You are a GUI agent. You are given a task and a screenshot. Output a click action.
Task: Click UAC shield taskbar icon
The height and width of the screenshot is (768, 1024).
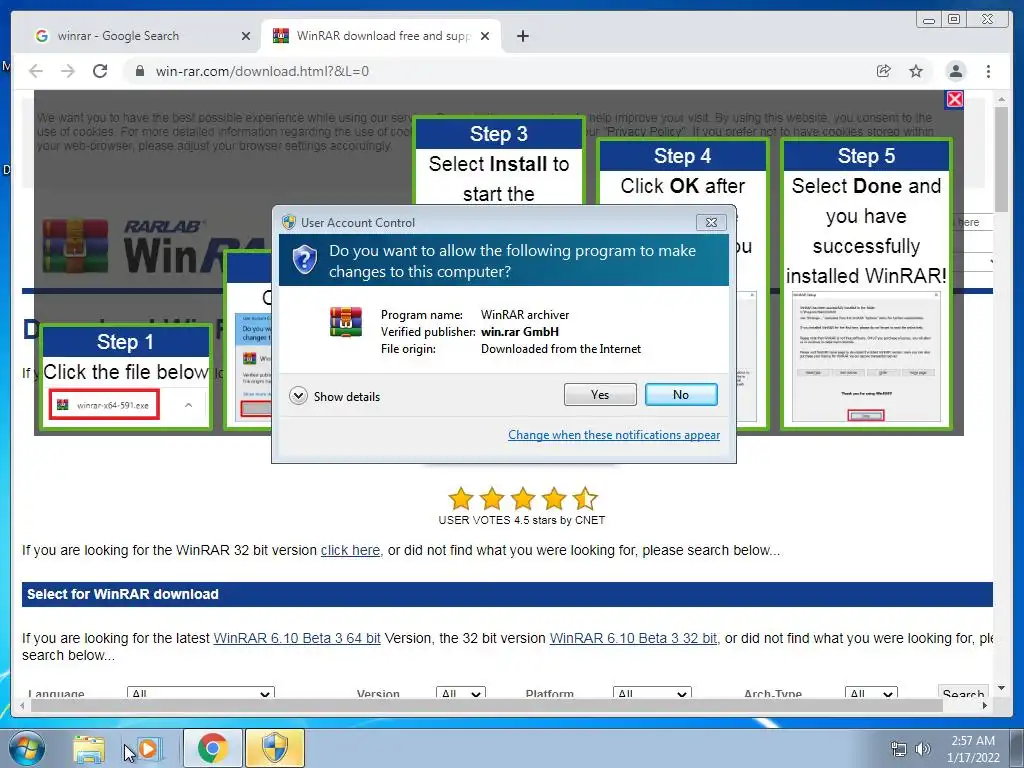(x=274, y=748)
